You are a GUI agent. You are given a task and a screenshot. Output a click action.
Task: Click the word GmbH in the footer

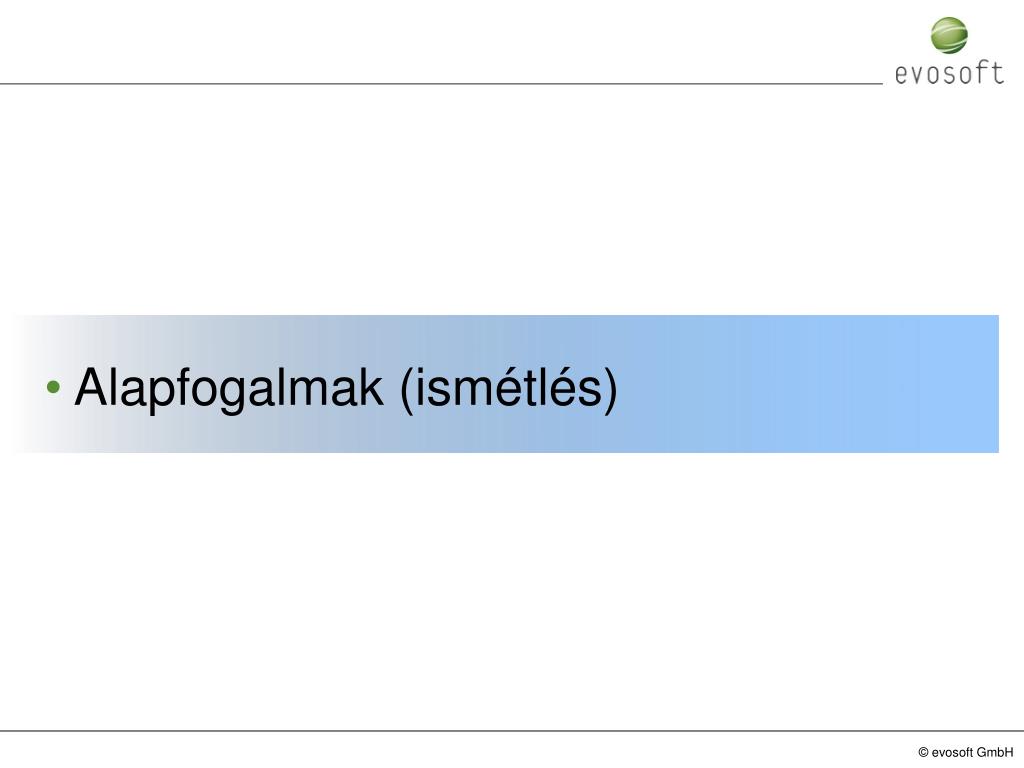pyautogui.click(x=995, y=752)
